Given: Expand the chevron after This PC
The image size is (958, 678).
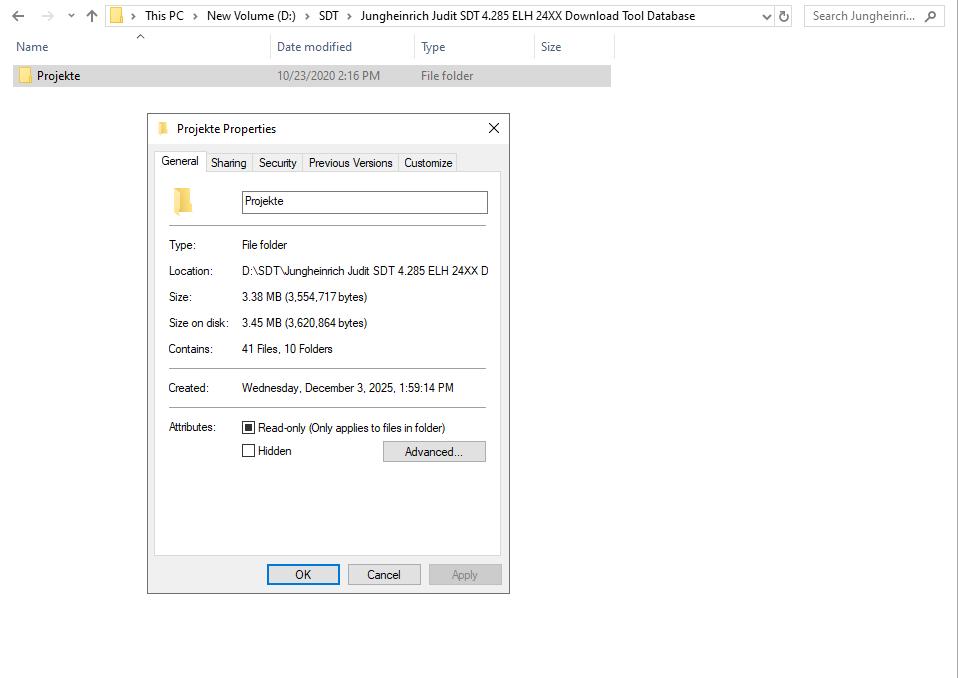Looking at the screenshot, I should click(x=196, y=16).
